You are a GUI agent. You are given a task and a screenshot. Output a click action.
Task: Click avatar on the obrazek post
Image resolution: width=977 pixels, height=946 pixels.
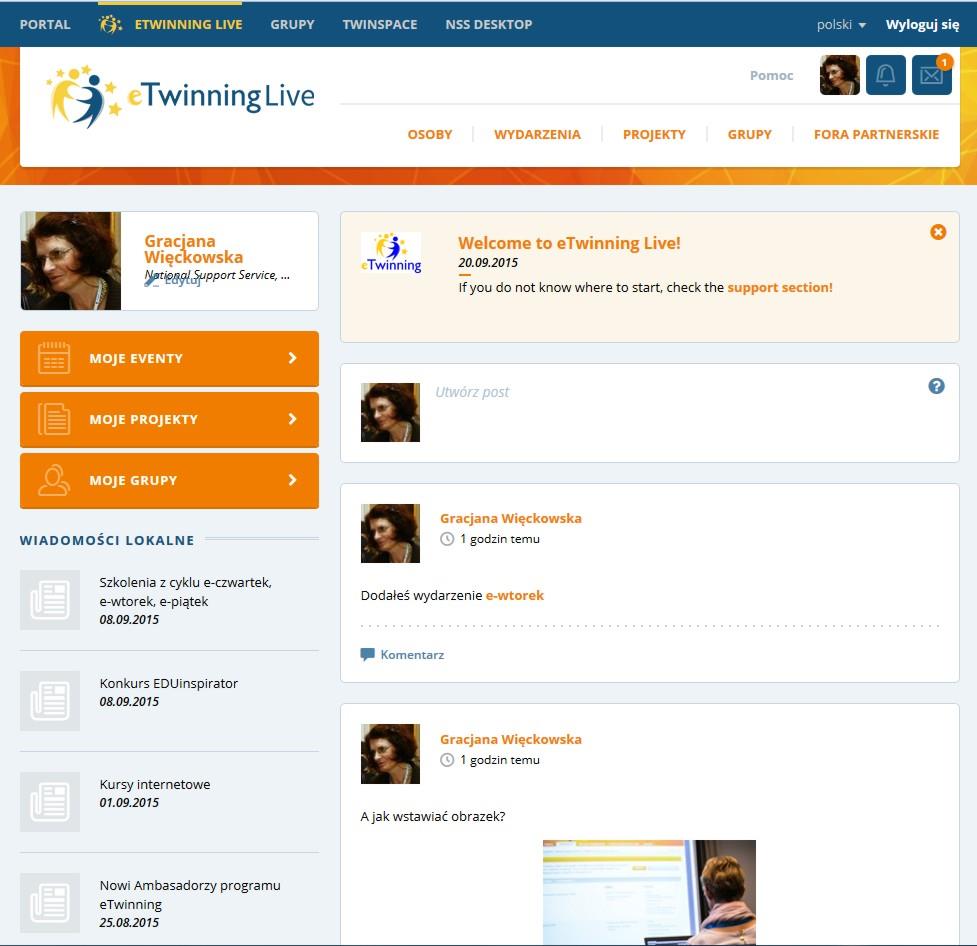click(390, 753)
